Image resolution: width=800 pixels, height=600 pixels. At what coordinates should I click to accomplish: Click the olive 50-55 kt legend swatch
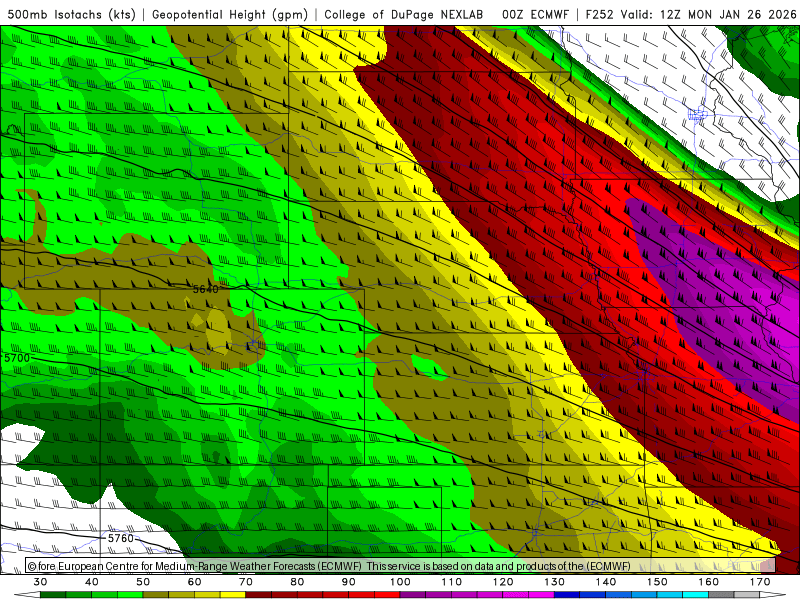pos(156,595)
